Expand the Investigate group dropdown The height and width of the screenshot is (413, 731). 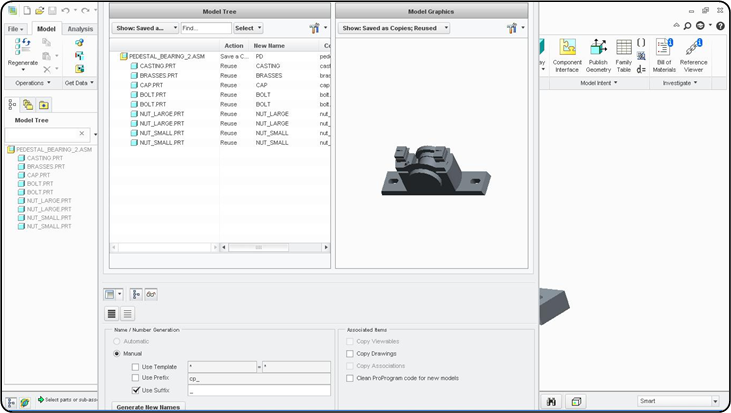tap(680, 83)
